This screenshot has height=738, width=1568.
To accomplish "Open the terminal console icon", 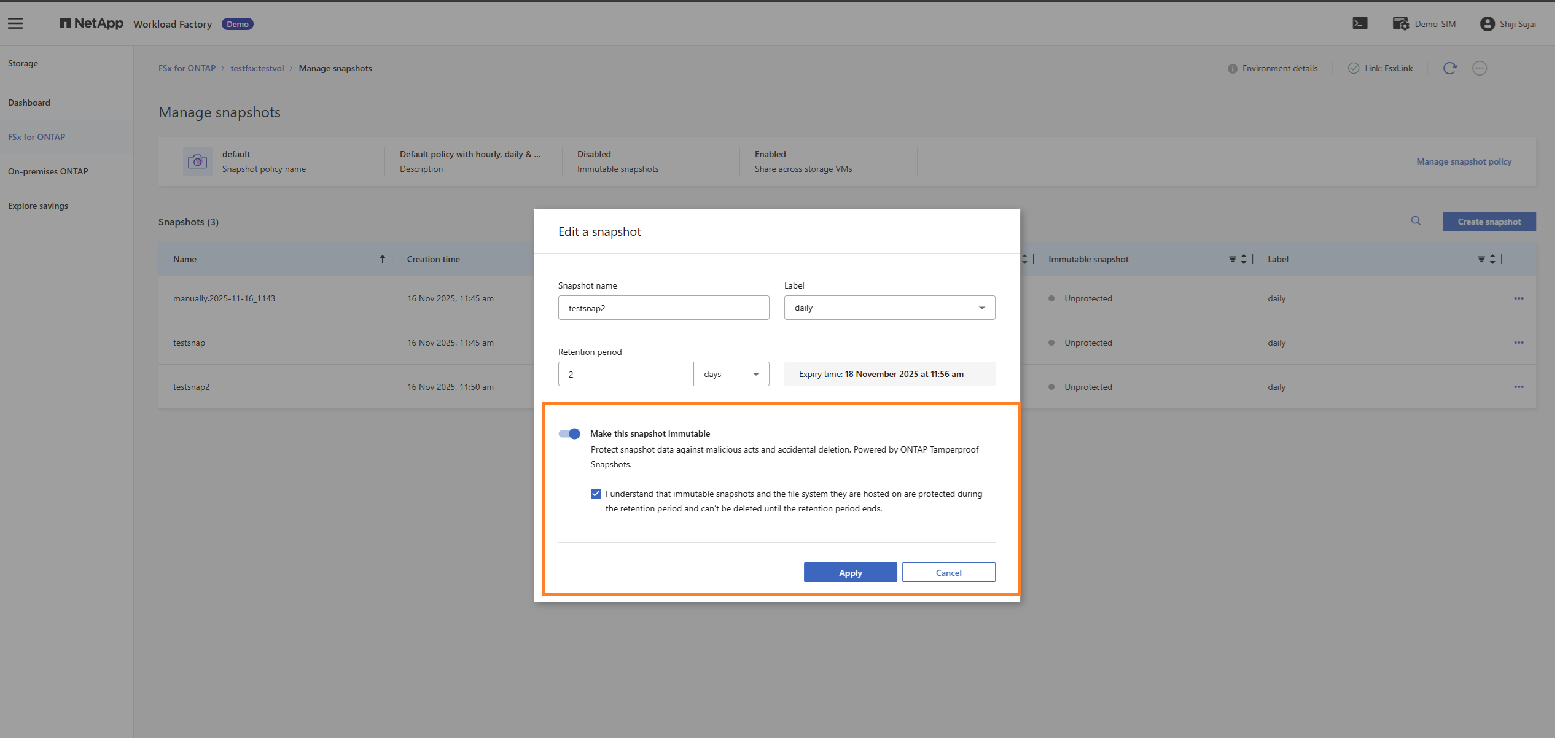I will [x=1360, y=23].
